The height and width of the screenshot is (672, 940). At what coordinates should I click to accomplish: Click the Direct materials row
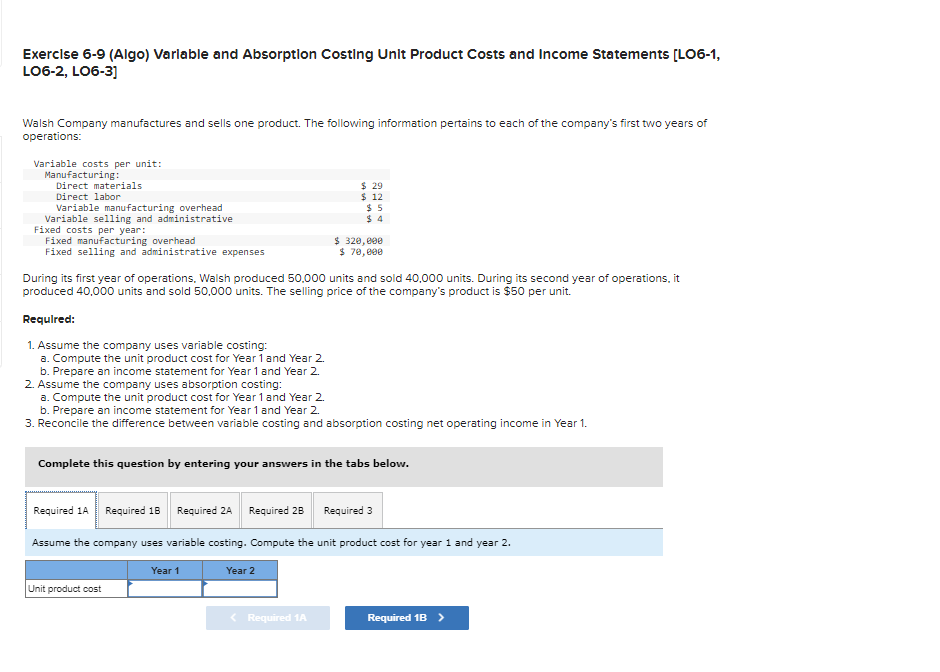(x=206, y=186)
